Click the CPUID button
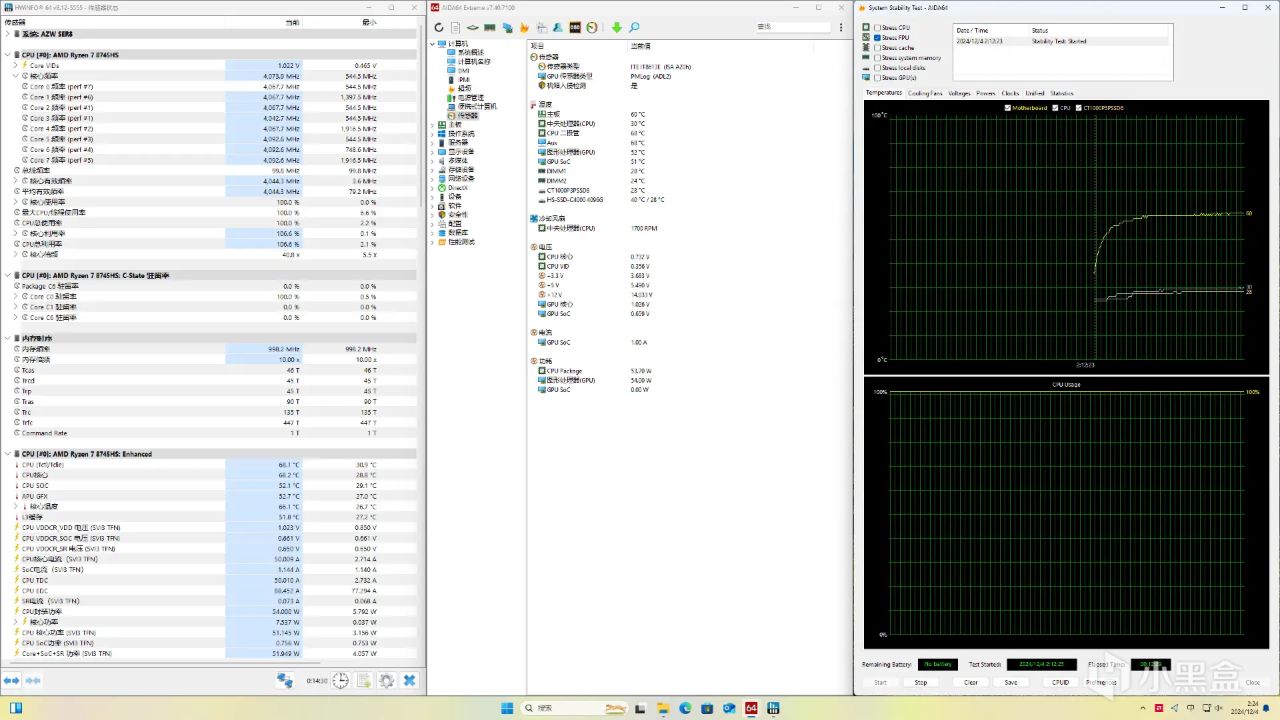 (x=1060, y=682)
